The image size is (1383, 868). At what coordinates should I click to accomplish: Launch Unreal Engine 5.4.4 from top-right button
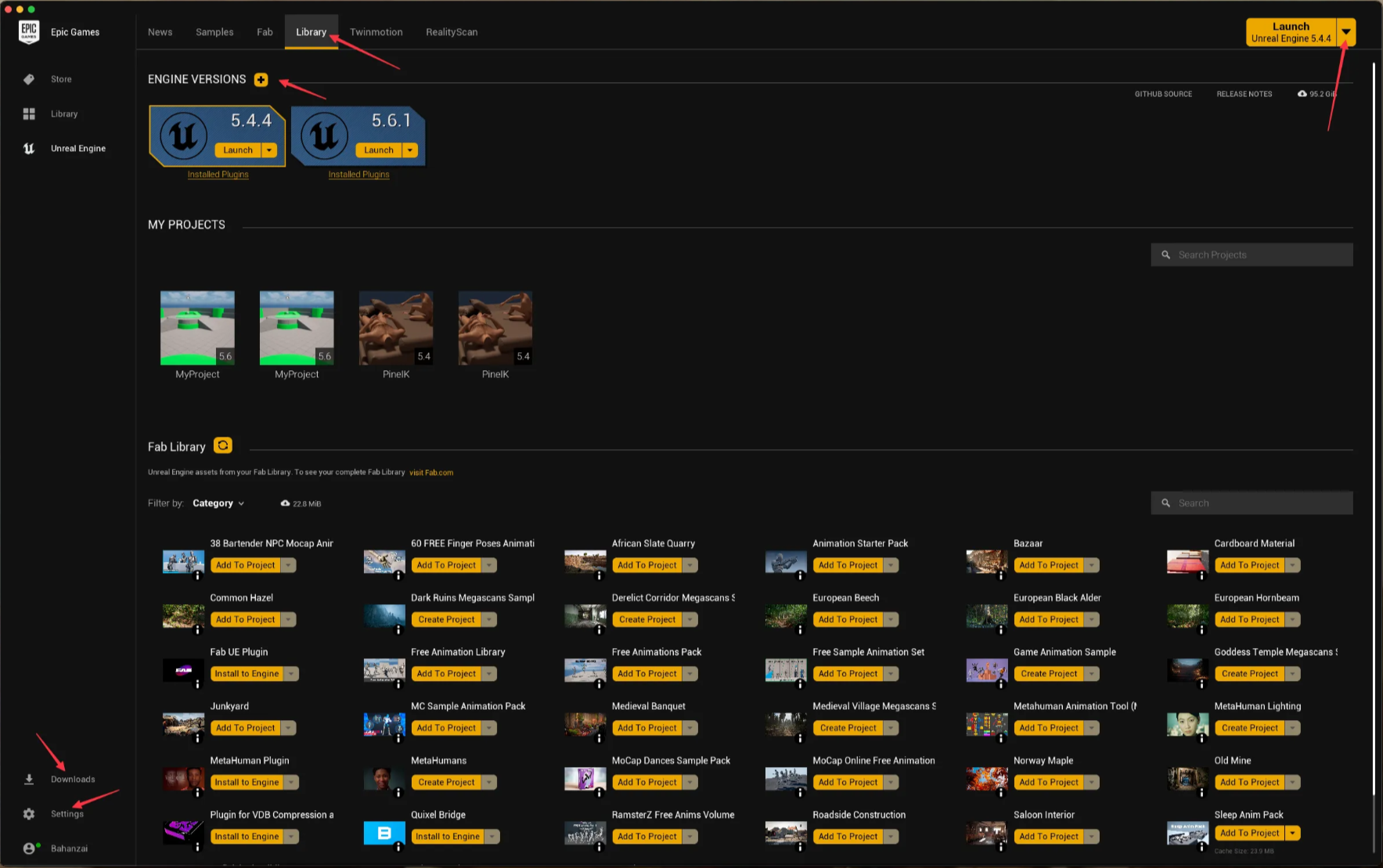click(1291, 32)
